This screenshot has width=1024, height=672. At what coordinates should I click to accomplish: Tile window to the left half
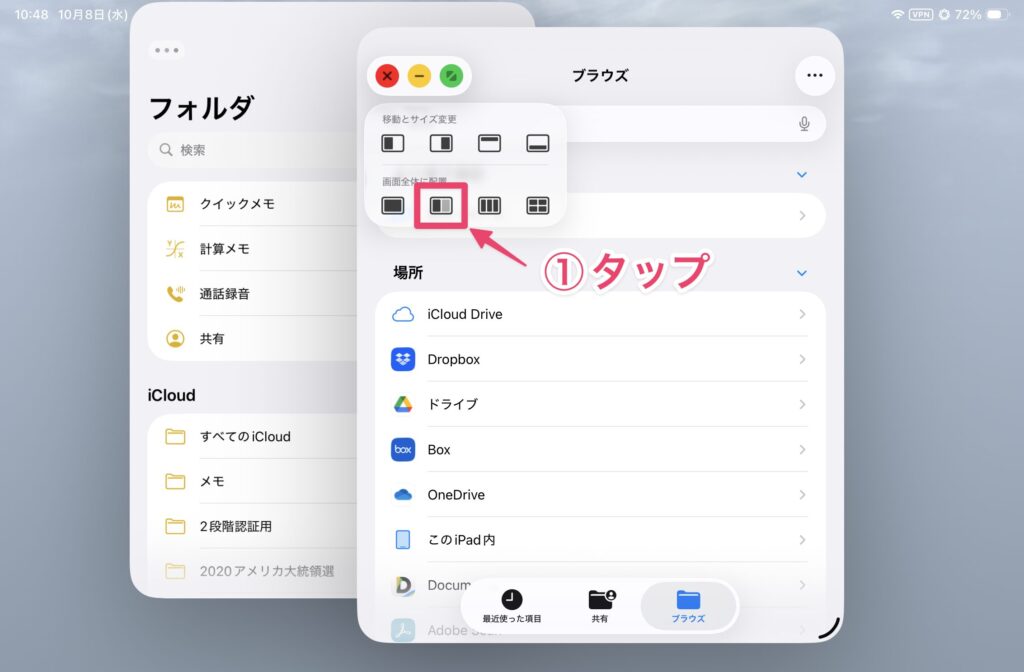(393, 143)
